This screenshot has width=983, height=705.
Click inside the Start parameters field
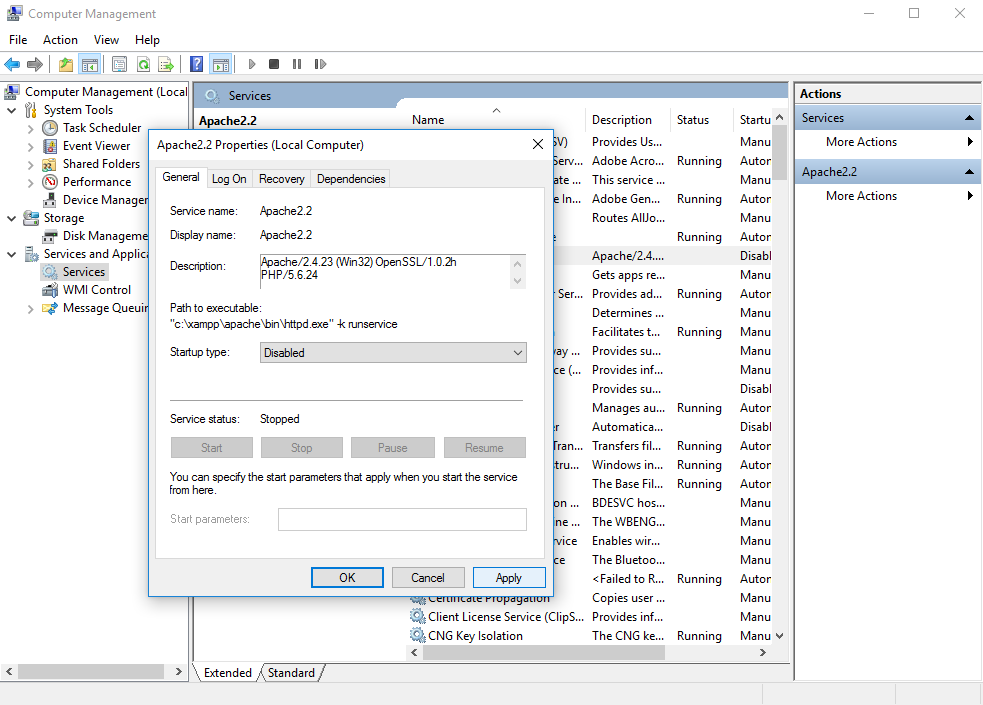coord(402,519)
